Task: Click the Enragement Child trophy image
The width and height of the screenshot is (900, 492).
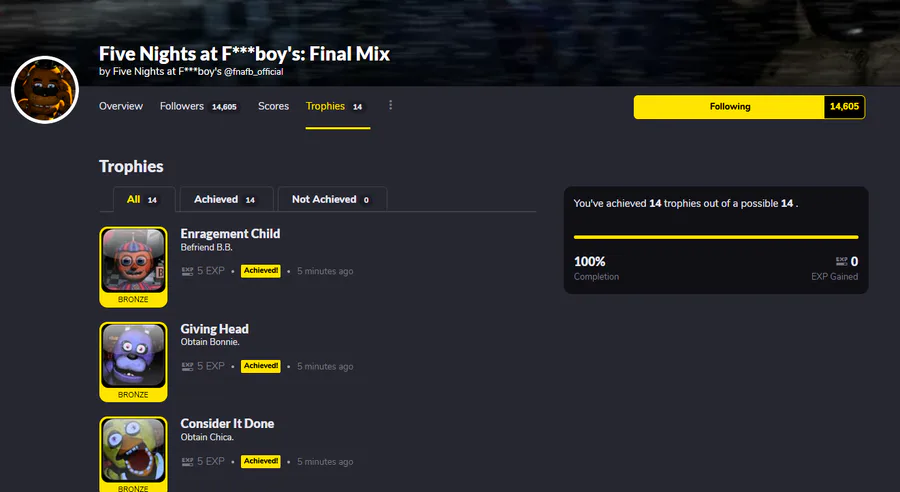Action: (x=133, y=261)
